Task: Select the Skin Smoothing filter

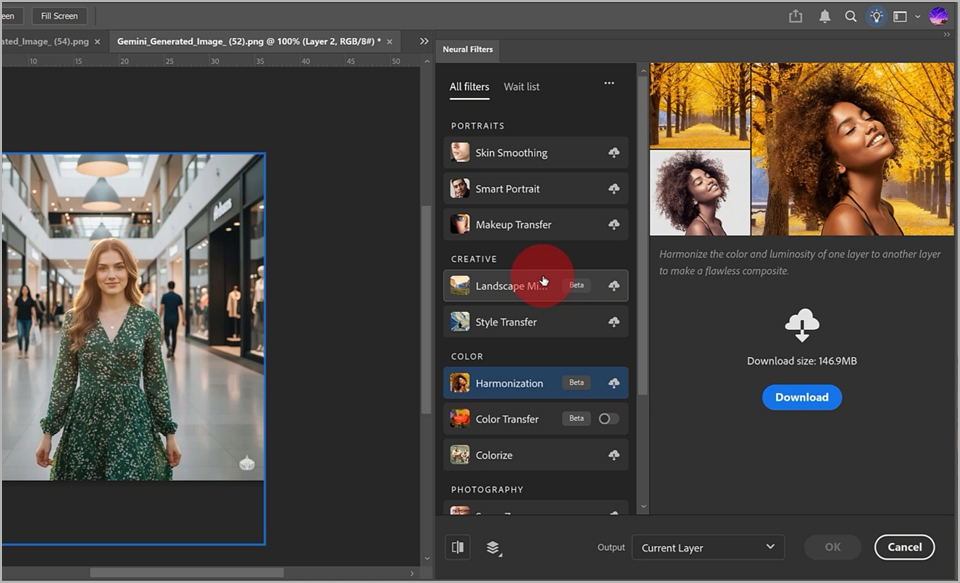Action: coord(536,152)
